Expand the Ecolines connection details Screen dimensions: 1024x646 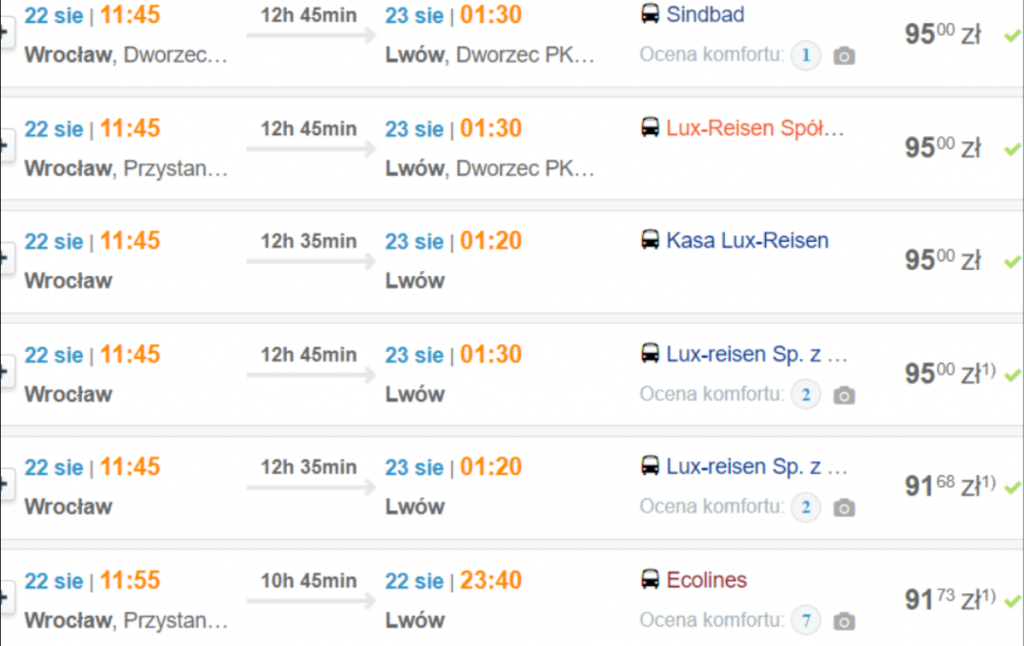[x=3, y=600]
